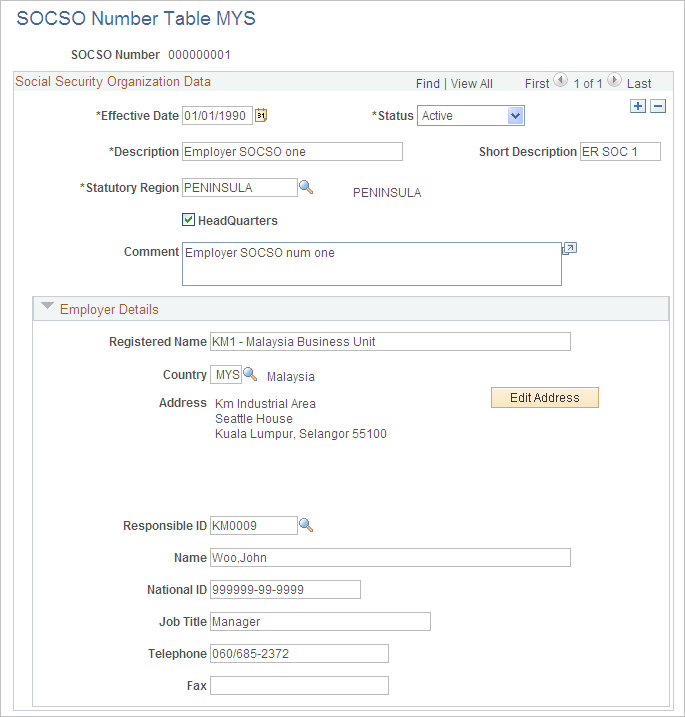This screenshot has height=717, width=685.
Task: Click the Last navigation link
Action: click(639, 84)
